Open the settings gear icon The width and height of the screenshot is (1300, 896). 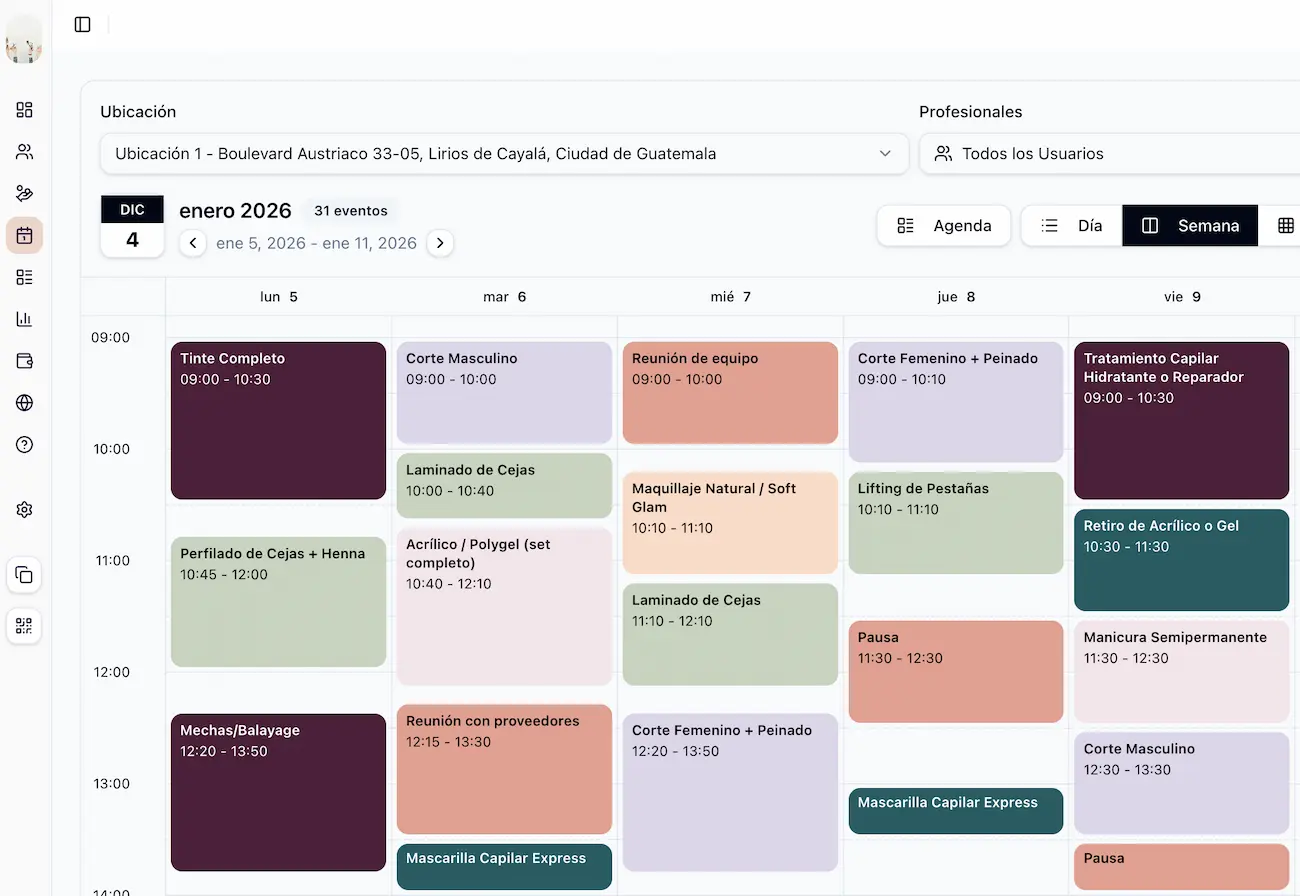25,510
